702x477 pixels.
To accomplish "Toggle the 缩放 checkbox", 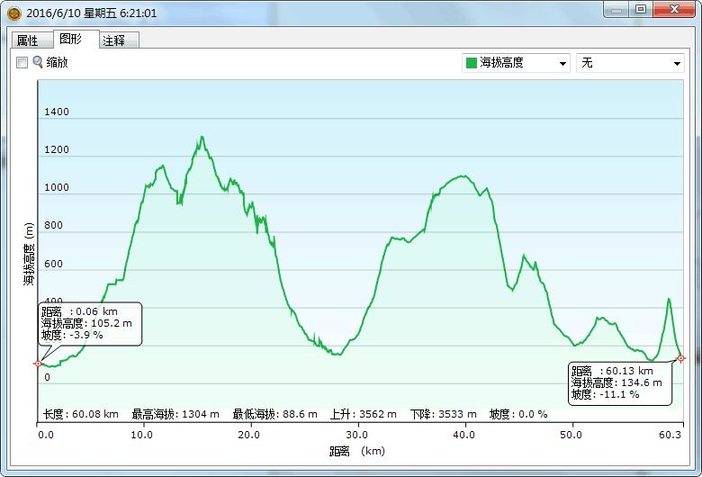I will click(22, 62).
